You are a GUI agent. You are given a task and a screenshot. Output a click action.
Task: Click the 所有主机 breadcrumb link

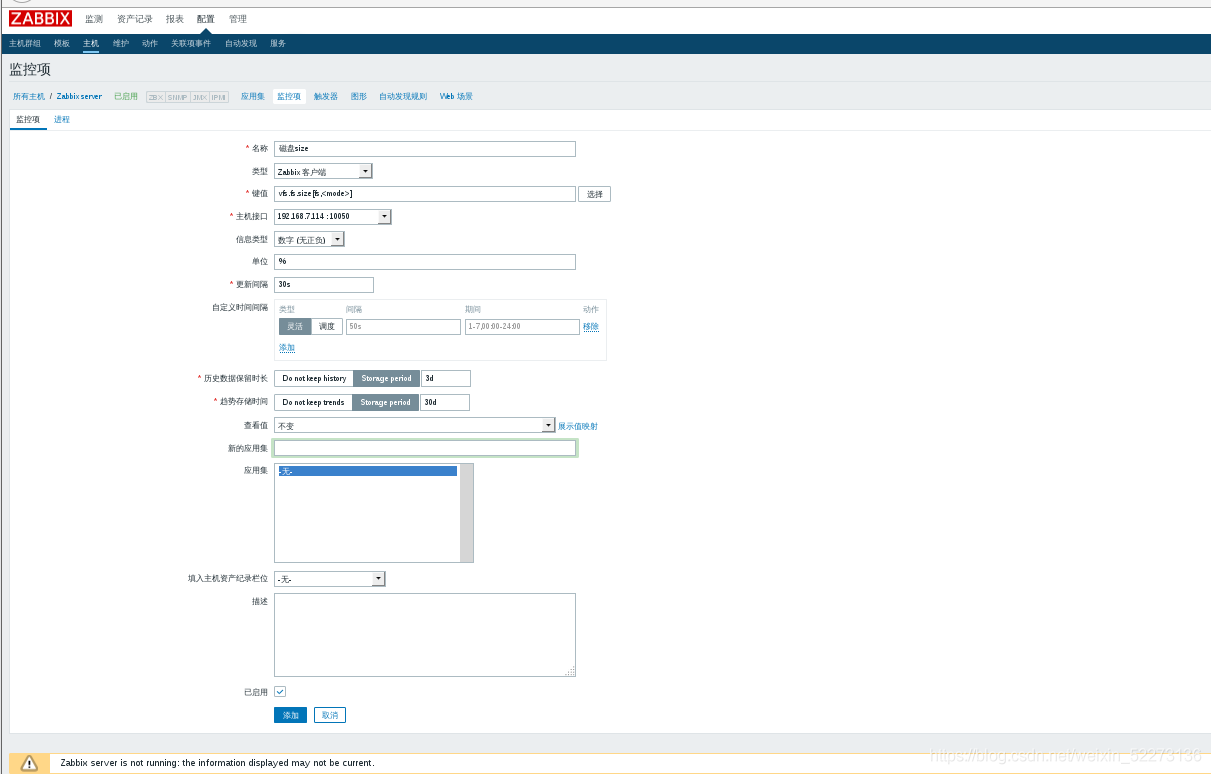tap(29, 97)
